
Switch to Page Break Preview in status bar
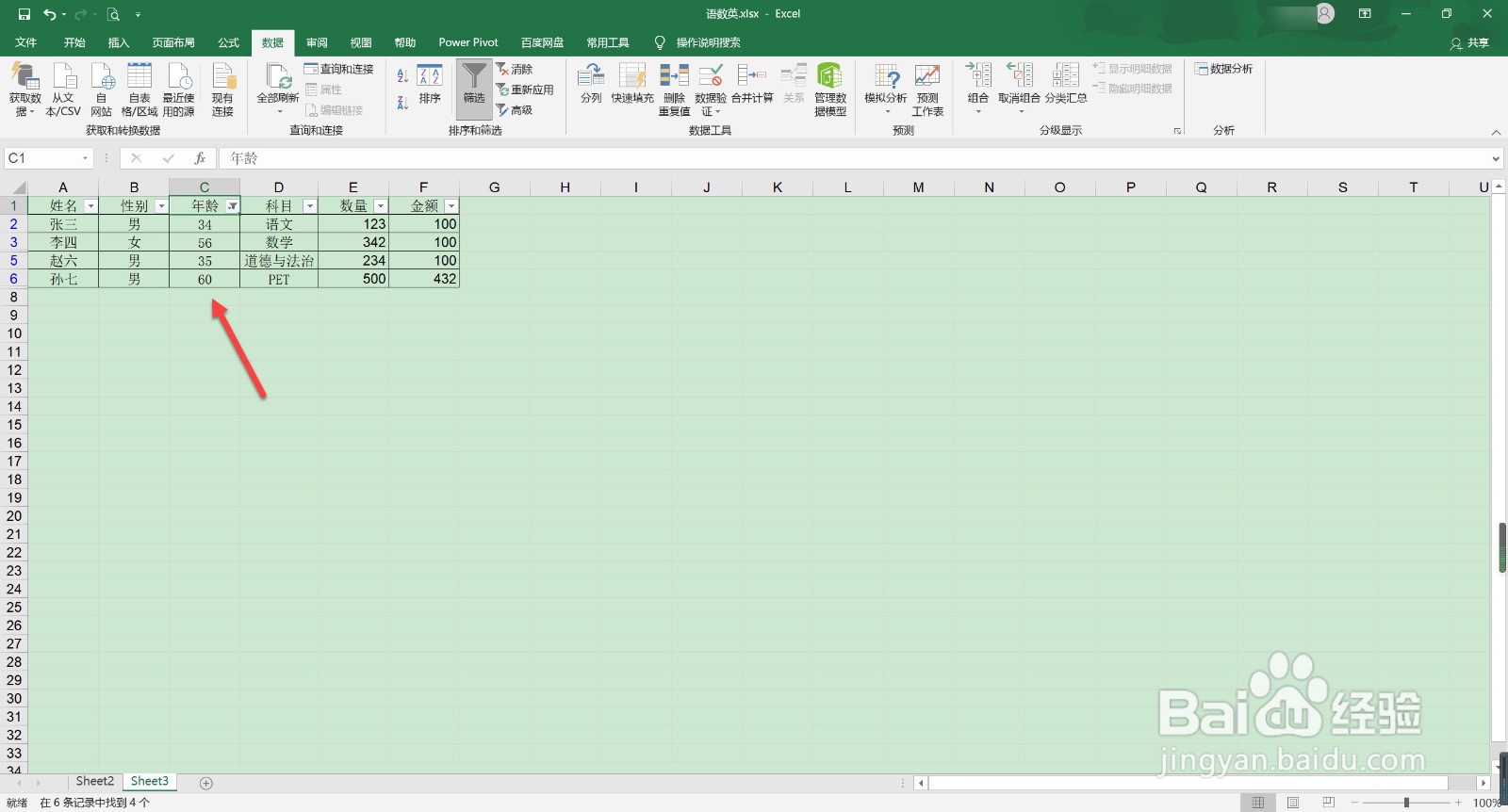pos(1328,803)
